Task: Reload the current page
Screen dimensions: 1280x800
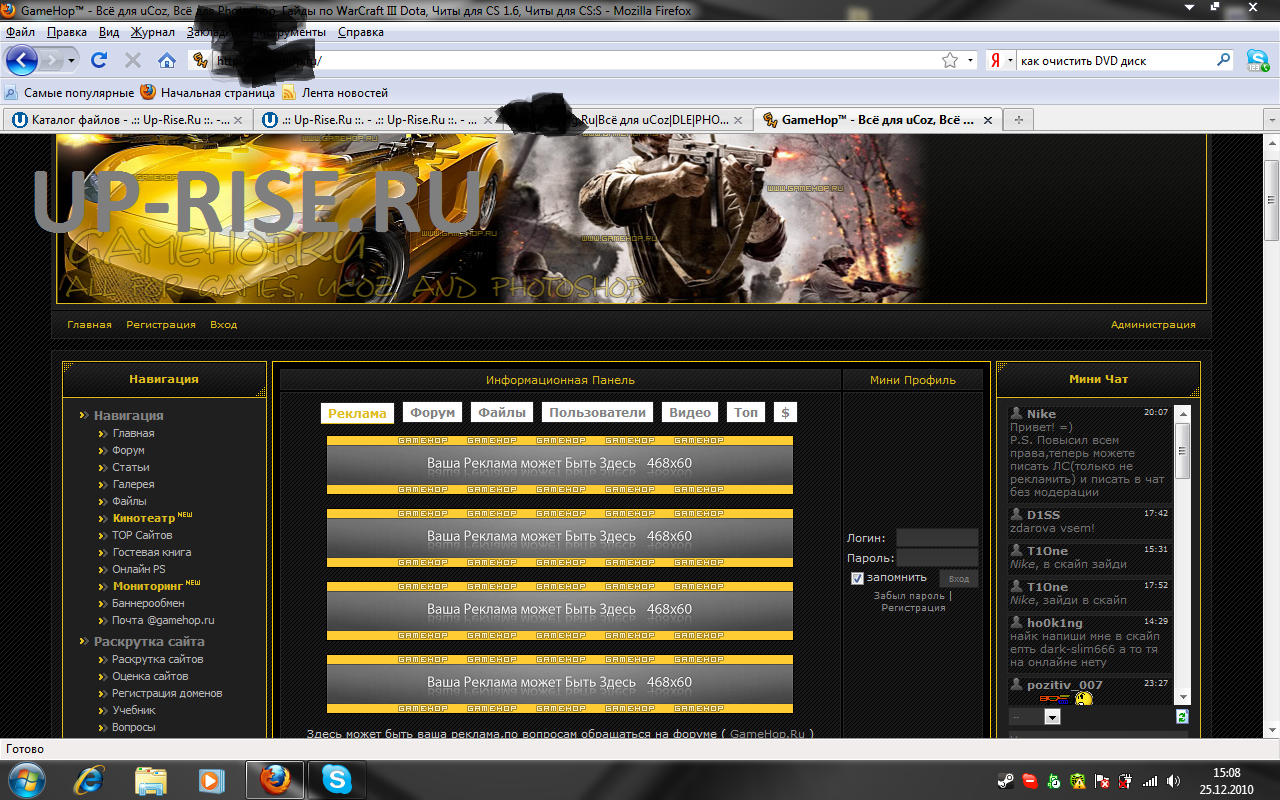Action: [98, 60]
